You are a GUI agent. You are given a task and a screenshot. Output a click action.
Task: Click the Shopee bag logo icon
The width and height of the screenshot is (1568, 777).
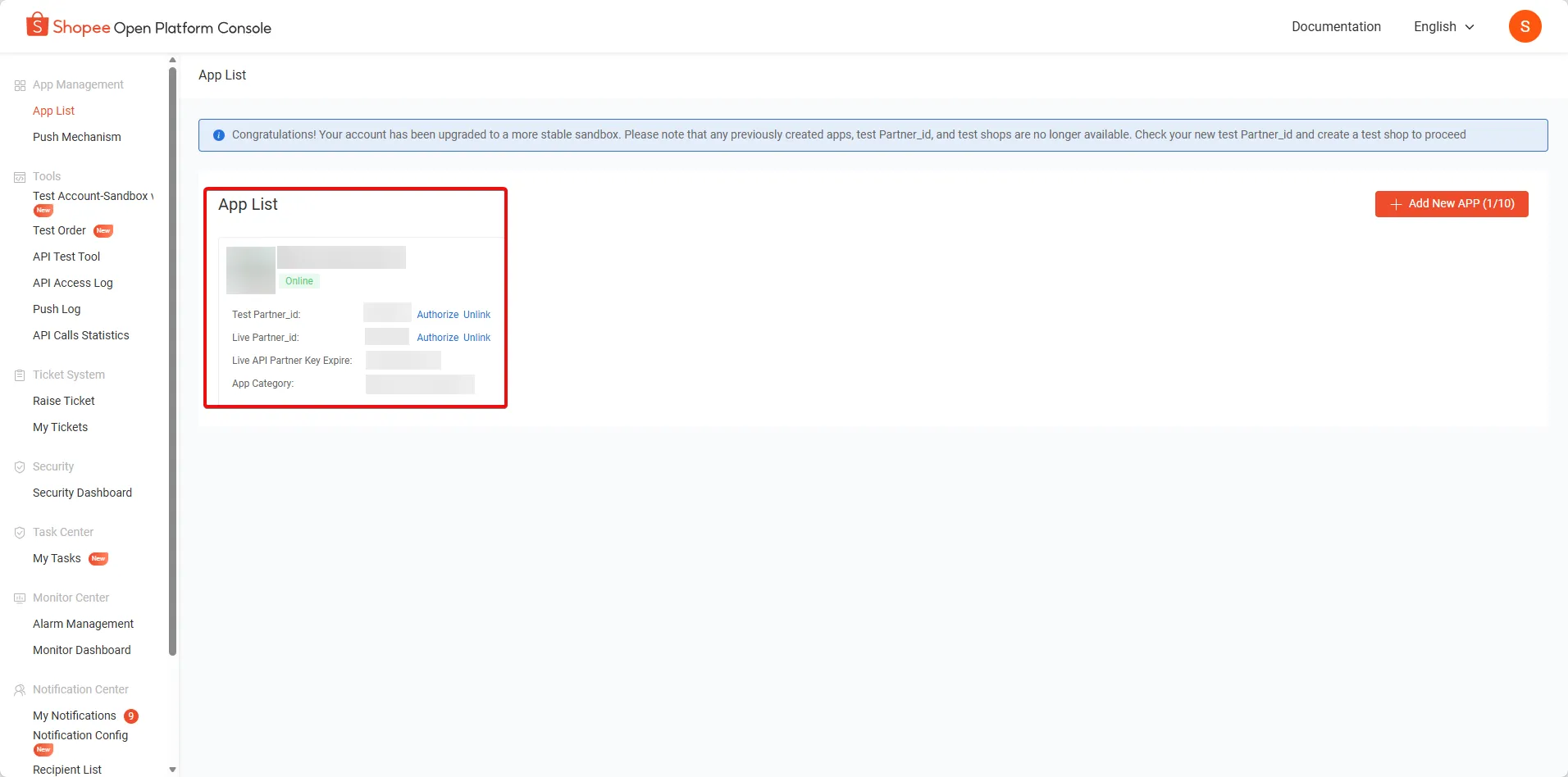(37, 25)
